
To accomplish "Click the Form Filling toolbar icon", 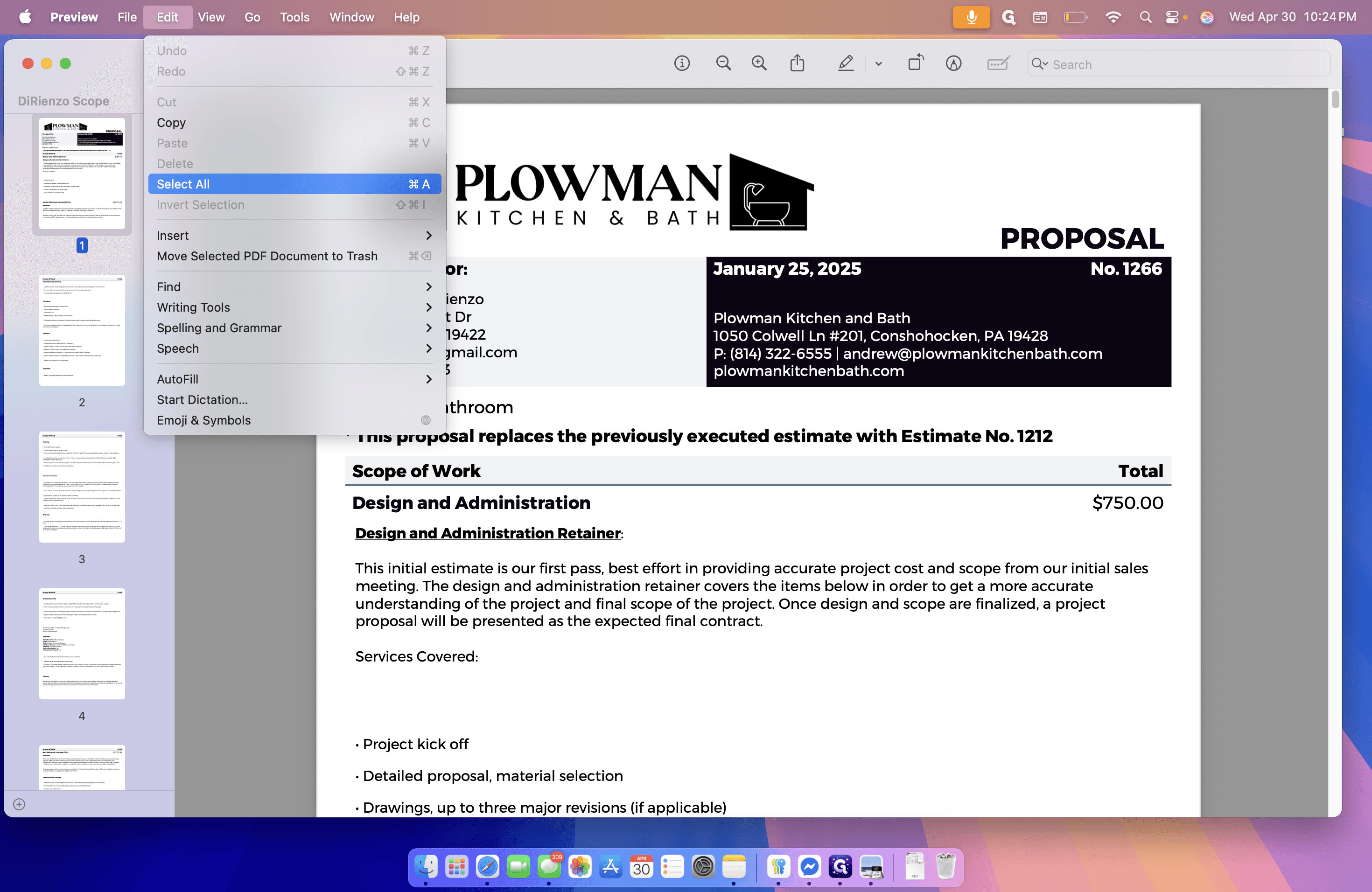I will click(999, 63).
